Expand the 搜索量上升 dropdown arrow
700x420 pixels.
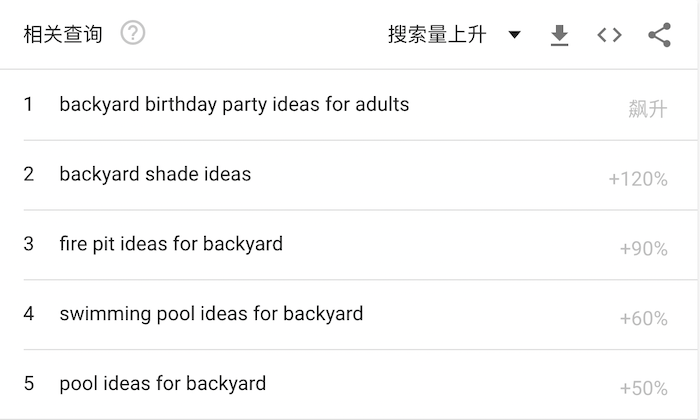[x=514, y=34]
